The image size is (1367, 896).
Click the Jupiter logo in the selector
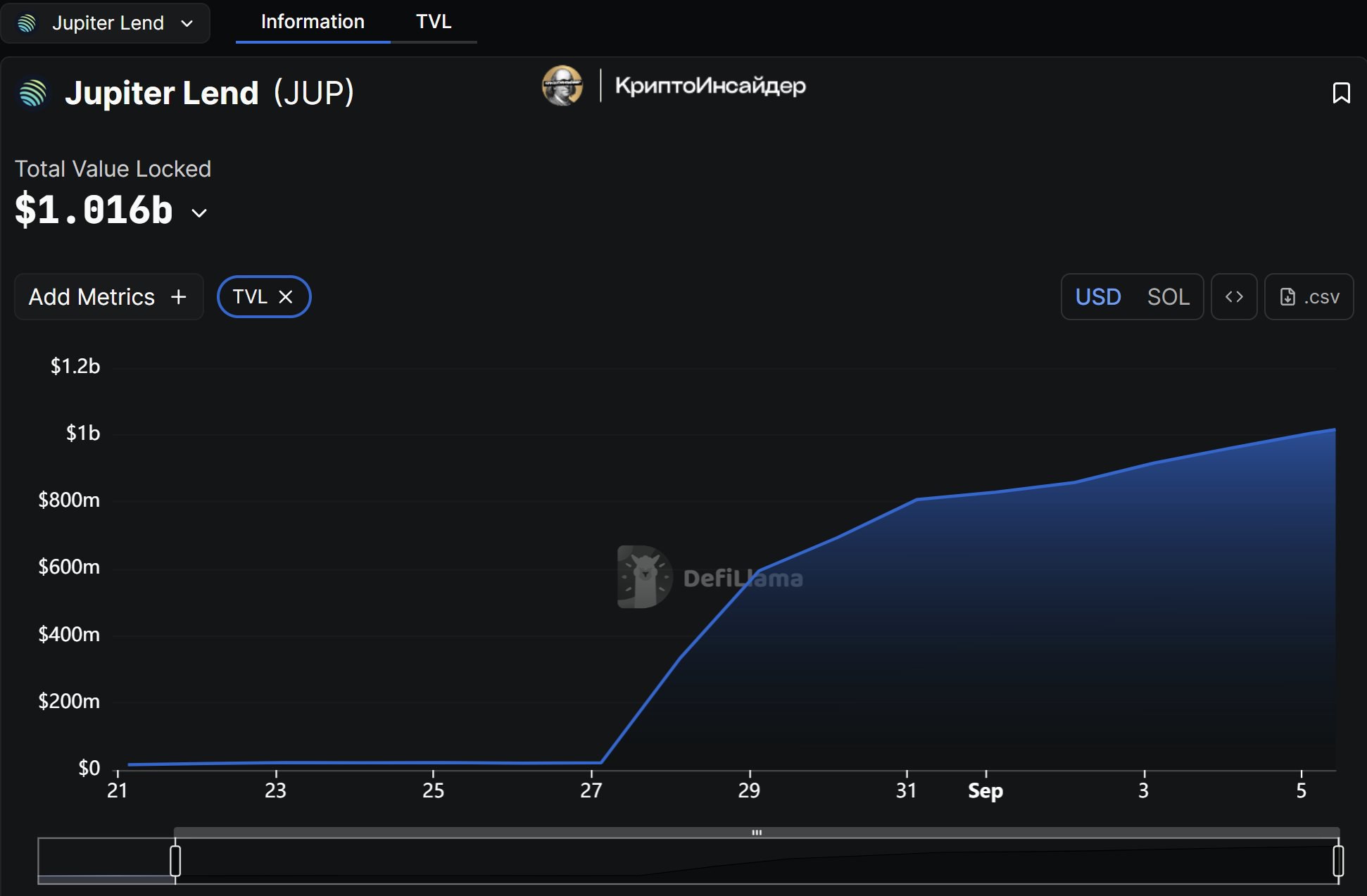pyautogui.click(x=27, y=23)
